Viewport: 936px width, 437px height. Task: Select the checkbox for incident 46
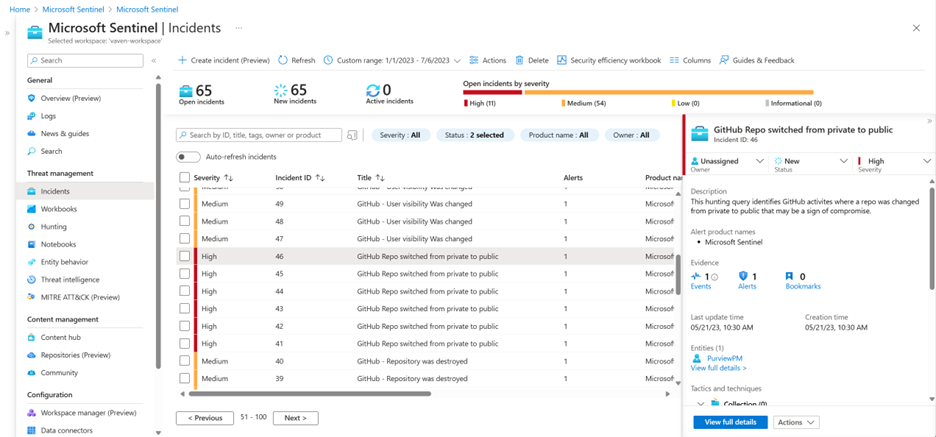click(x=184, y=256)
